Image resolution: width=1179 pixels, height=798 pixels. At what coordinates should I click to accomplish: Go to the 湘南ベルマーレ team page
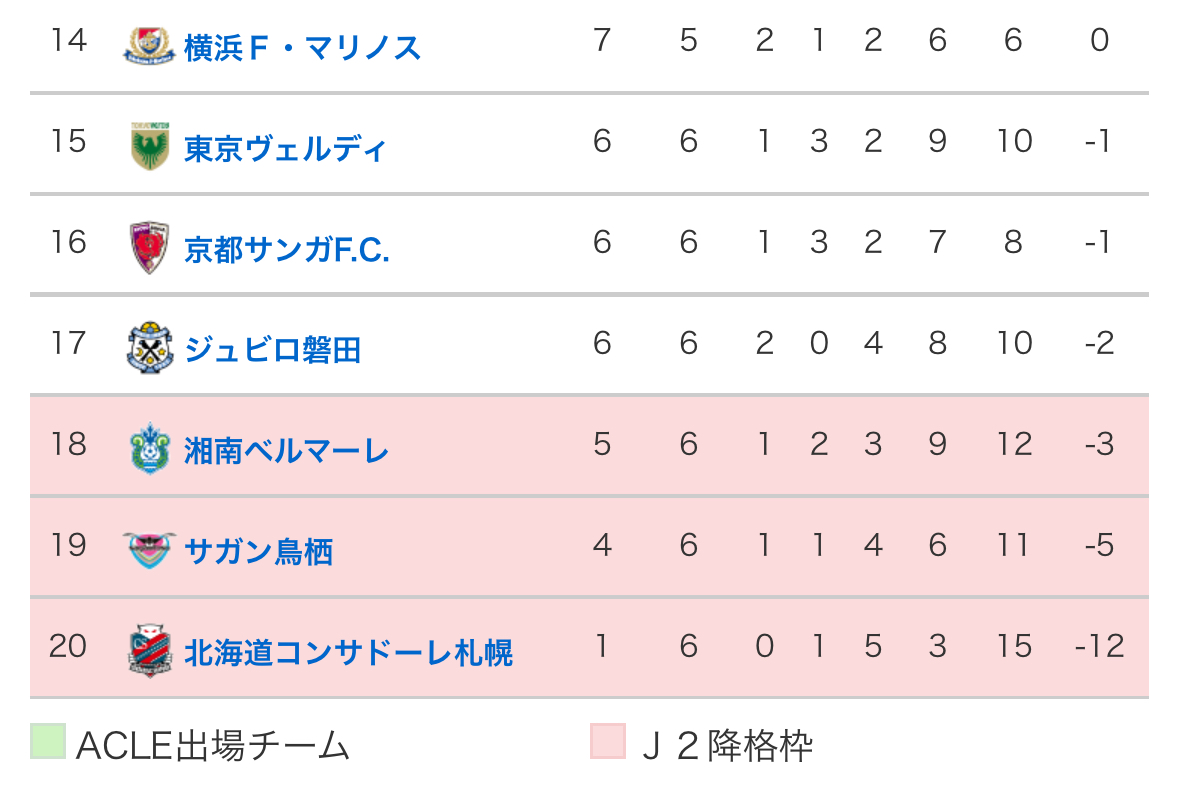286,451
